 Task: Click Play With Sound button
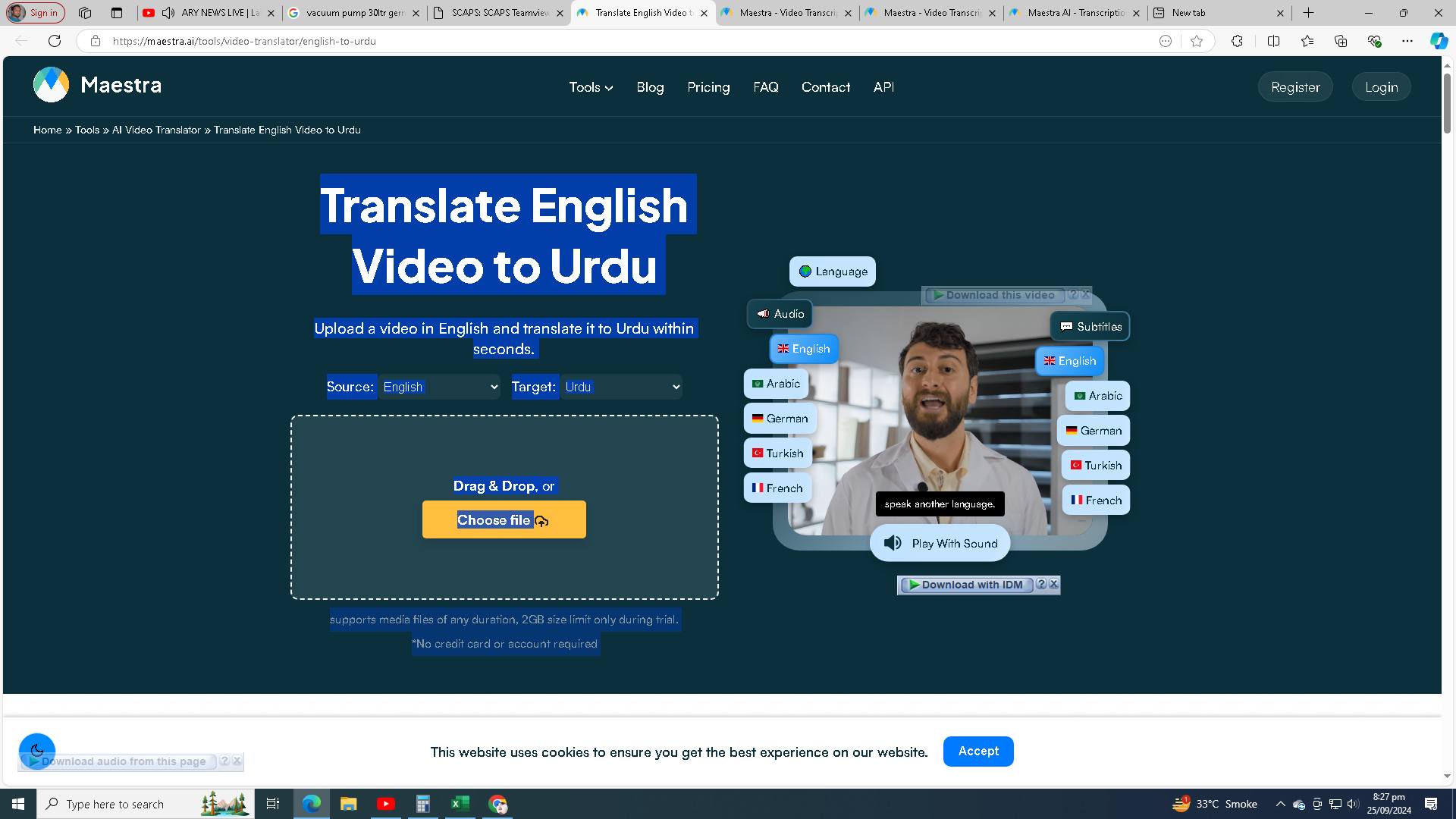[x=940, y=543]
